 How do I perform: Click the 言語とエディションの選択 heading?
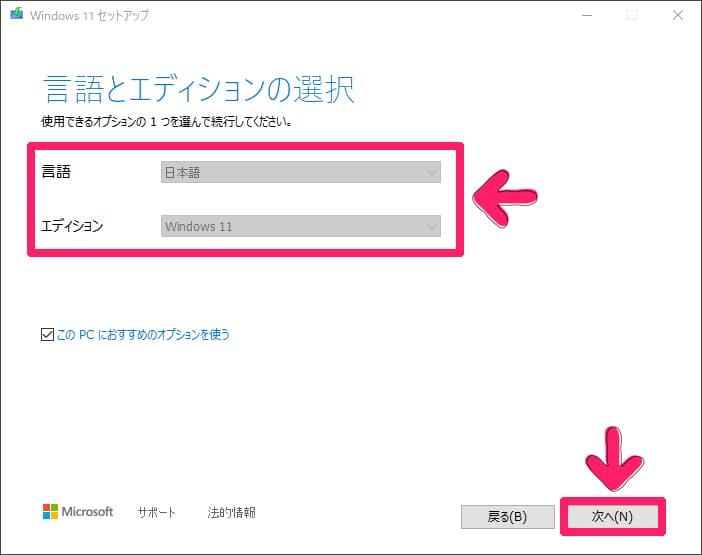click(x=199, y=89)
